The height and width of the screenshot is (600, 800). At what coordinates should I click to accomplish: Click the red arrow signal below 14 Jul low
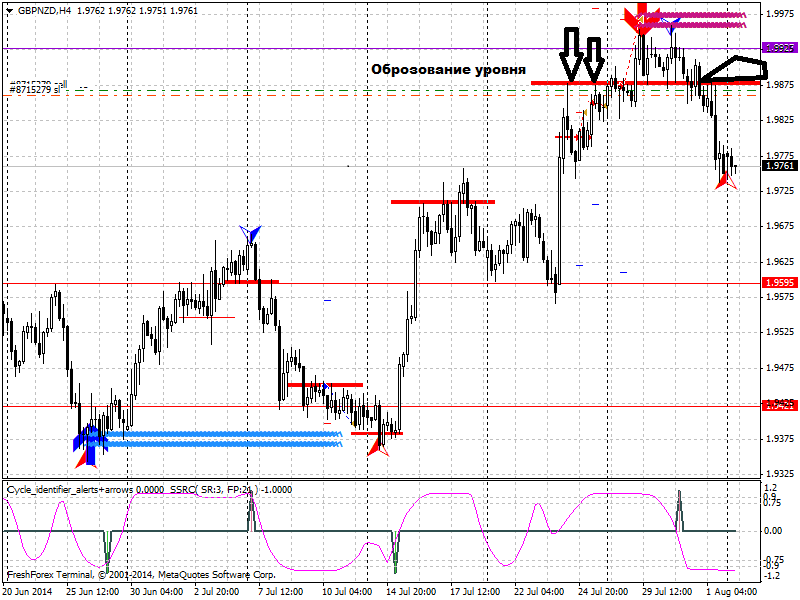378,447
